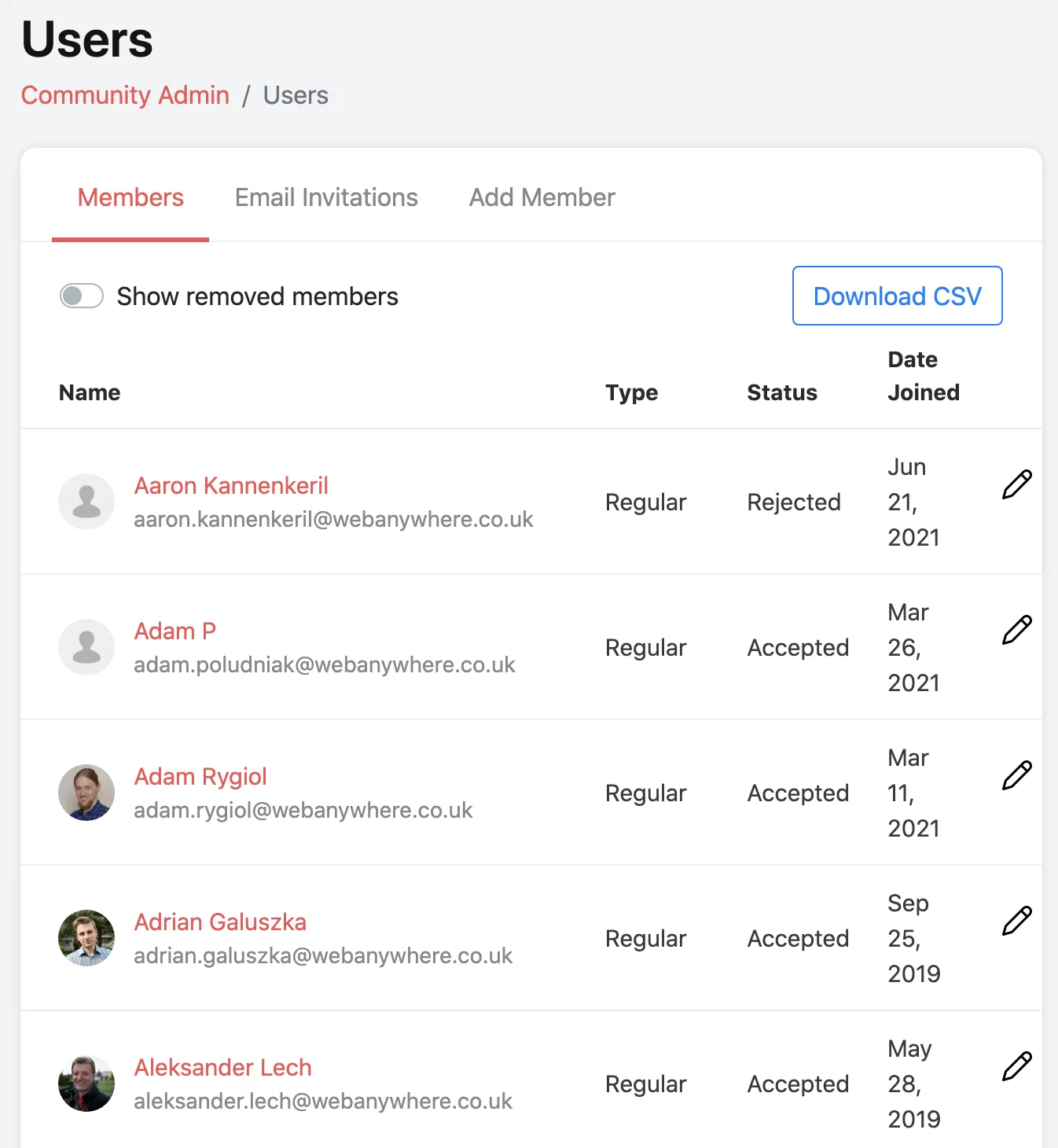Click edit pencil for Aaron Kannenkeril
This screenshot has height=1148, width=1058.
(1016, 484)
